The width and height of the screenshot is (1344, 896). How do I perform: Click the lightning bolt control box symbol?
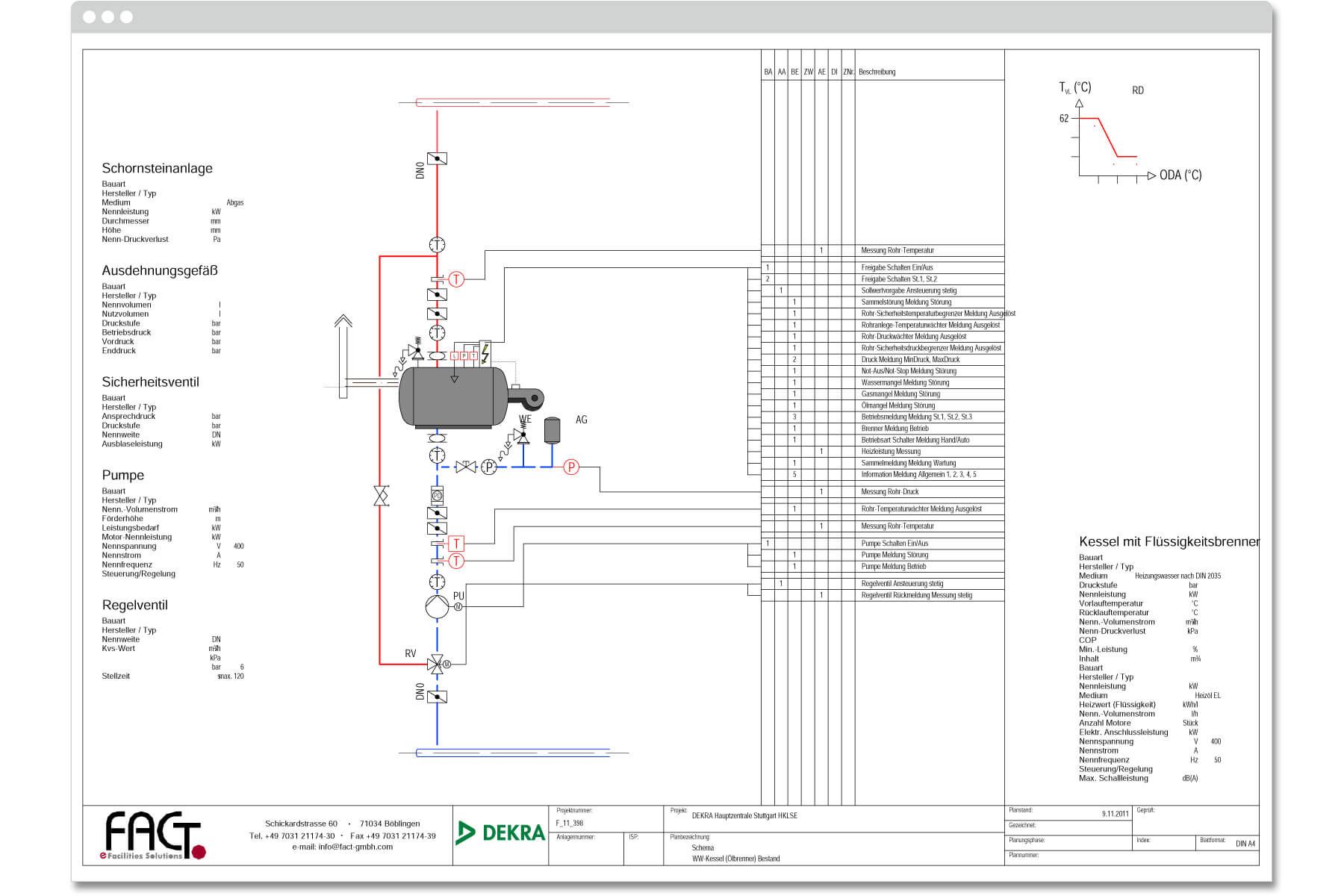click(485, 352)
